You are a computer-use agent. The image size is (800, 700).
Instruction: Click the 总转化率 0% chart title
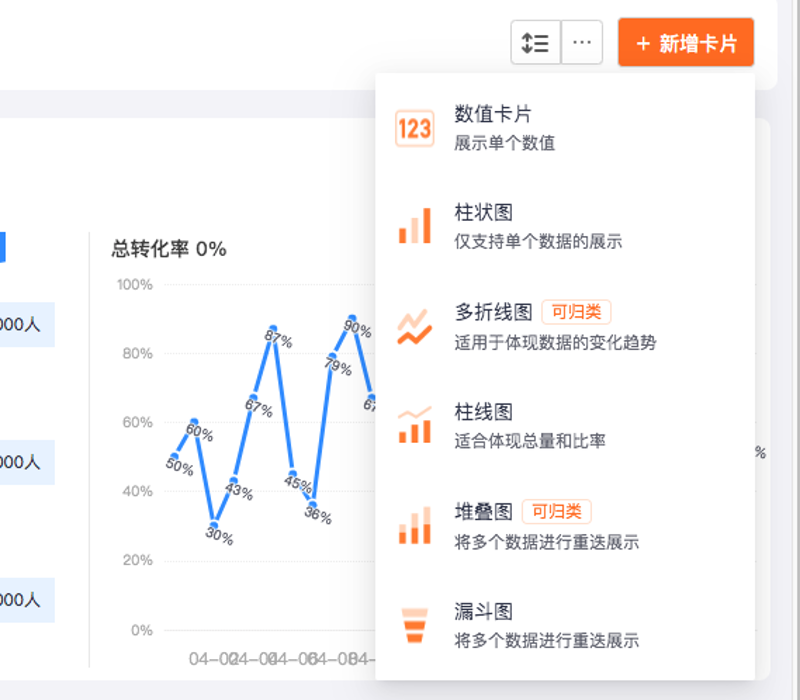click(x=169, y=249)
